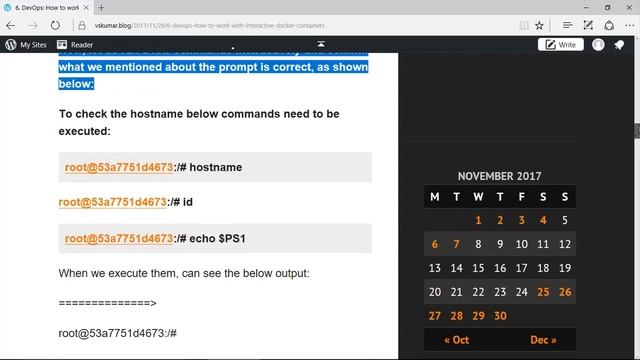The width and height of the screenshot is (640, 360).
Task: Open calendar posts for November 4
Action: pyautogui.click(x=543, y=220)
